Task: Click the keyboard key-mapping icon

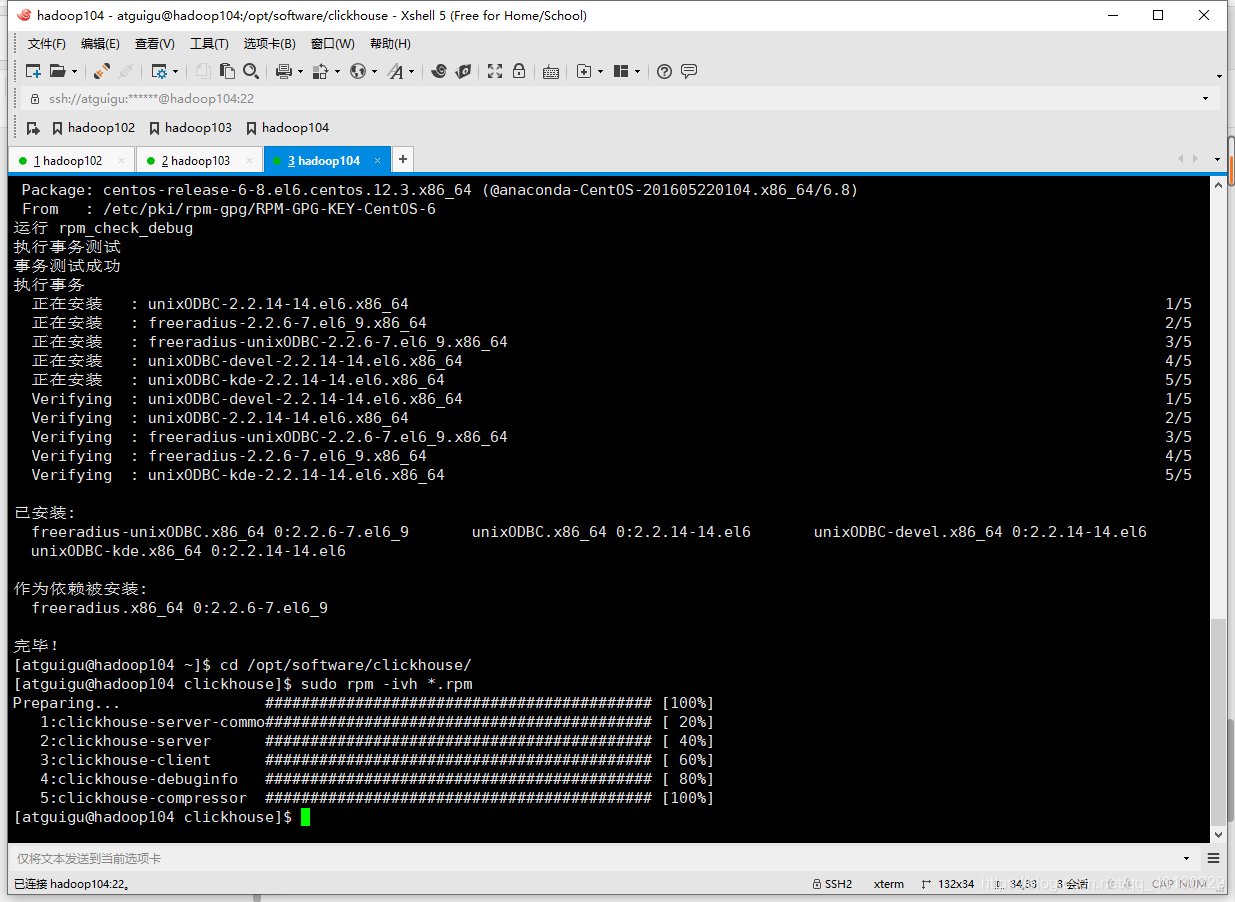Action: pyautogui.click(x=551, y=71)
